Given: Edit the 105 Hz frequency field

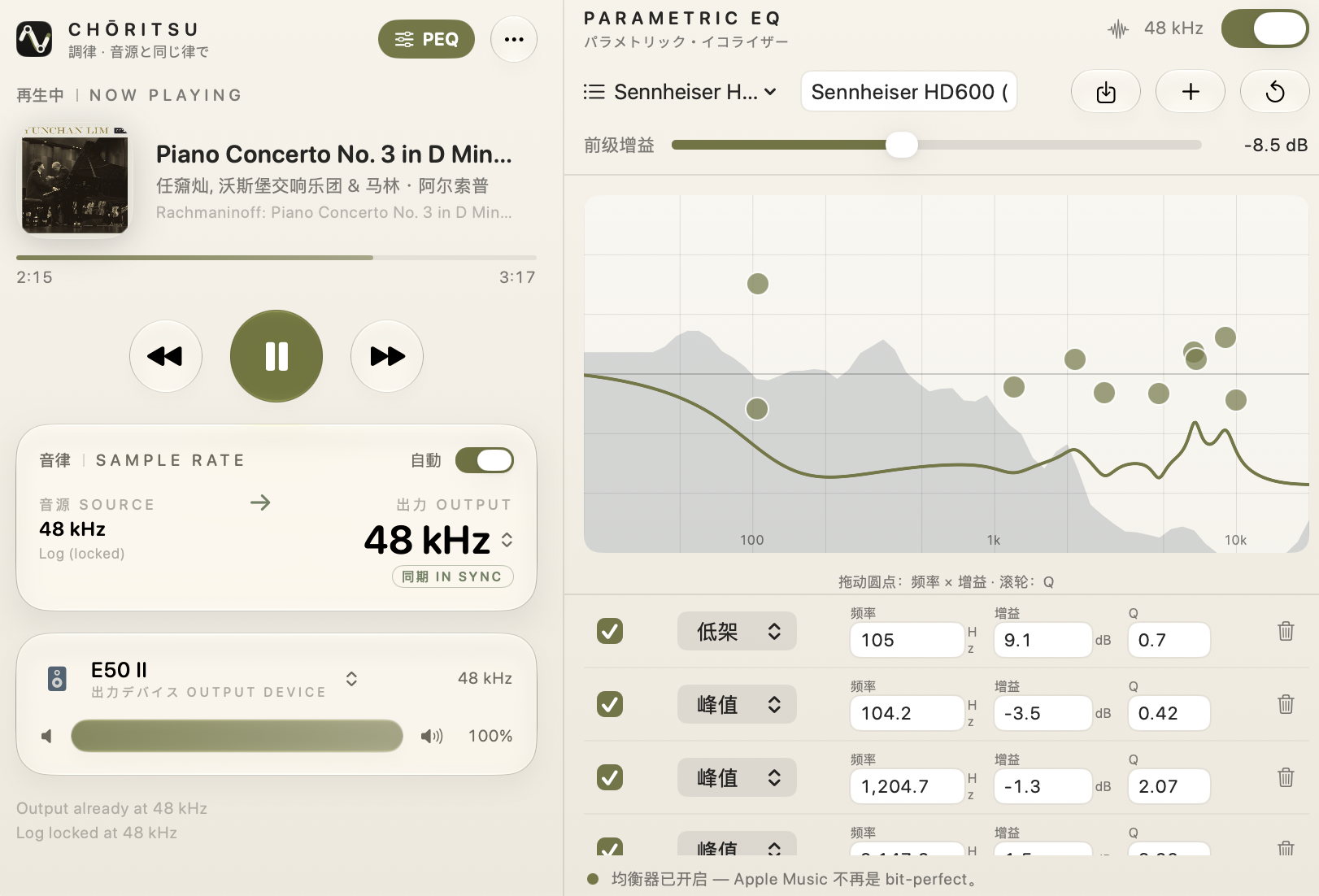Looking at the screenshot, I should pyautogui.click(x=908, y=640).
